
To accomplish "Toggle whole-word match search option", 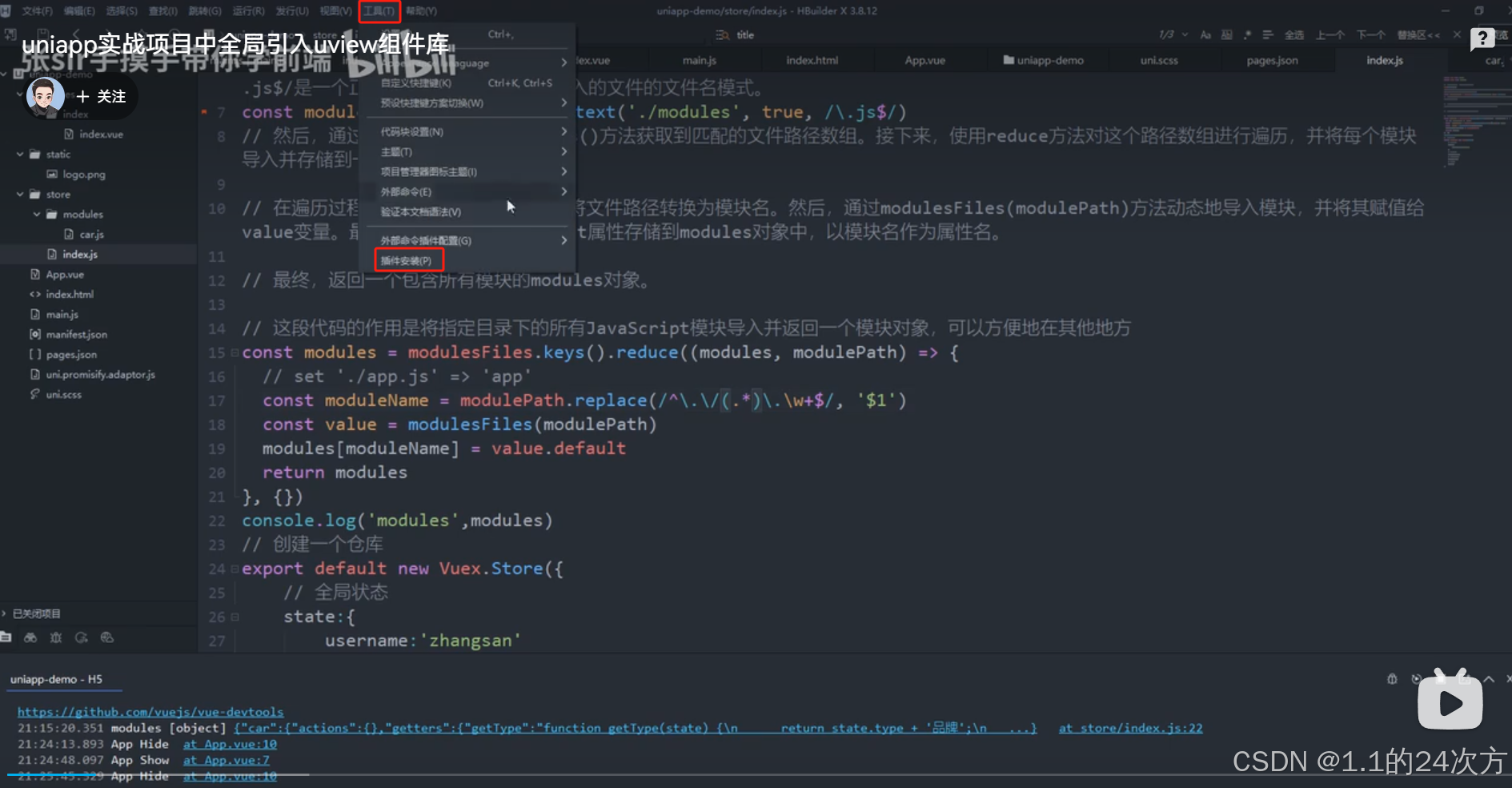I will coord(1226,34).
